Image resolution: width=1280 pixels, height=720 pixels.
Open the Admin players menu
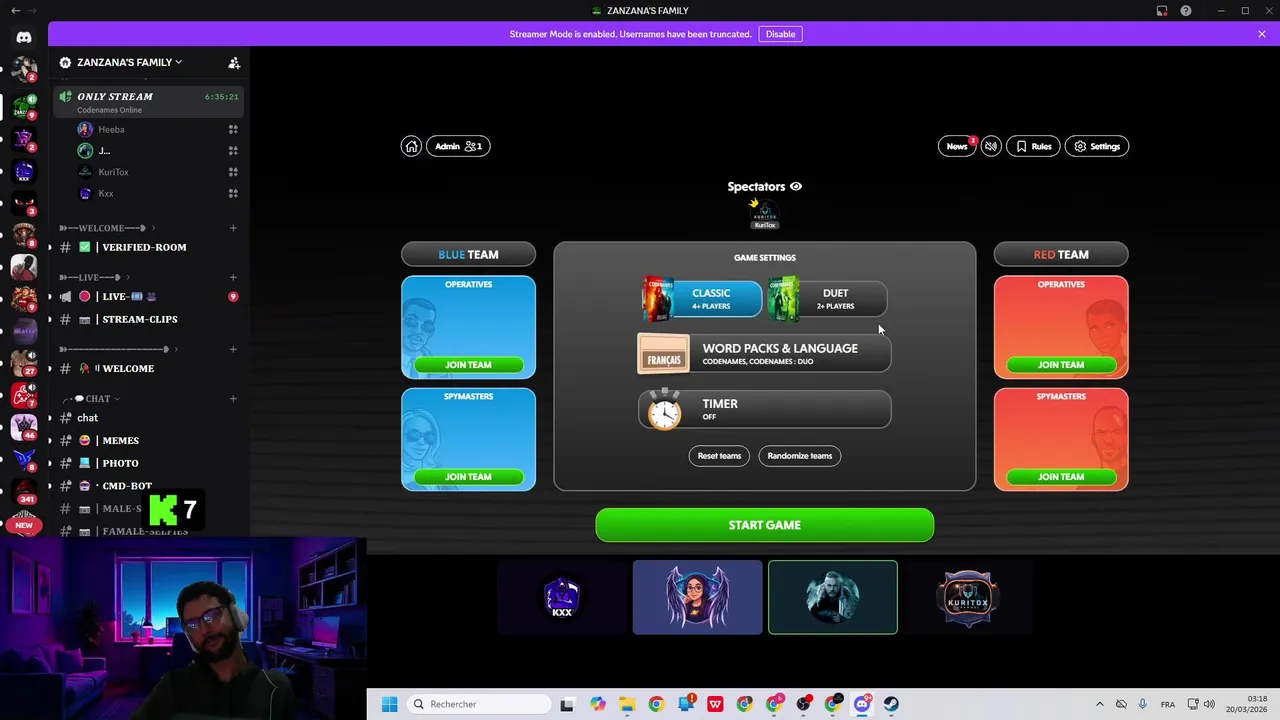click(x=458, y=146)
